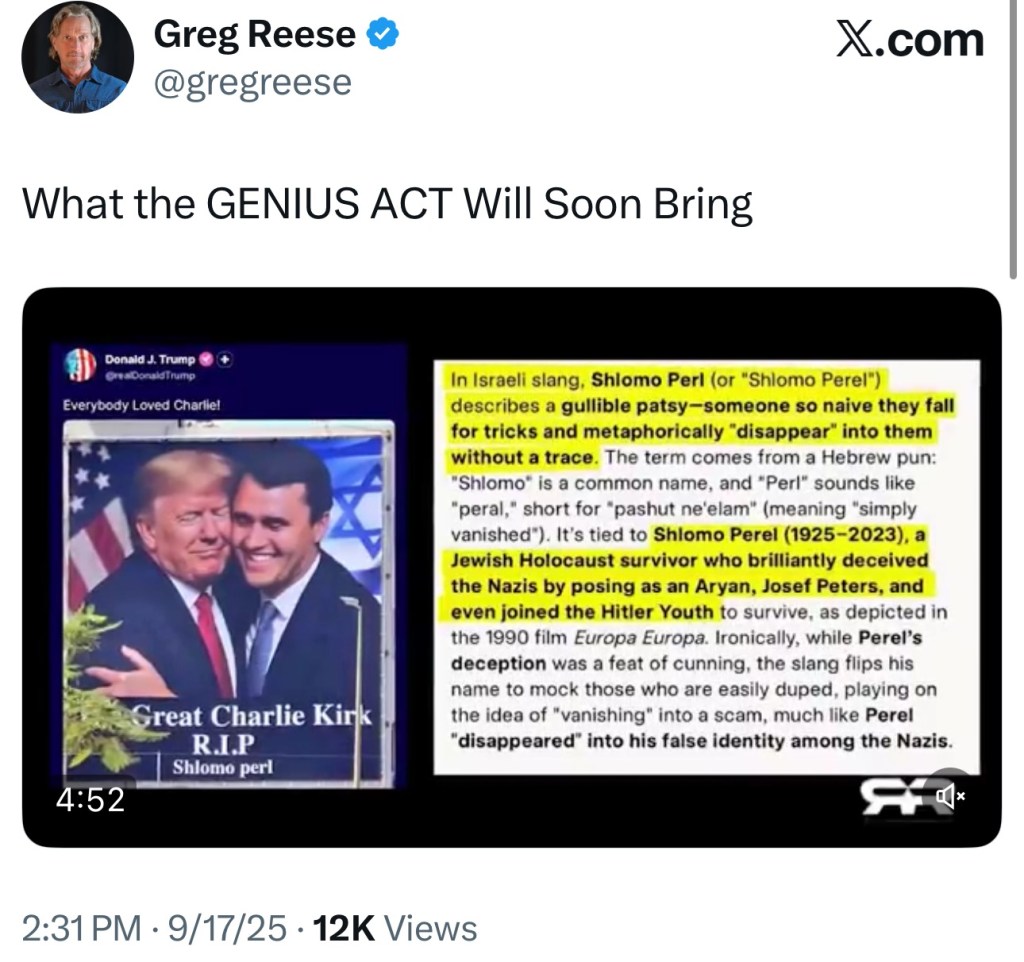Open Greg Reese's profile picture
Viewport: 1024px width, 962px height.
click(x=76, y=57)
